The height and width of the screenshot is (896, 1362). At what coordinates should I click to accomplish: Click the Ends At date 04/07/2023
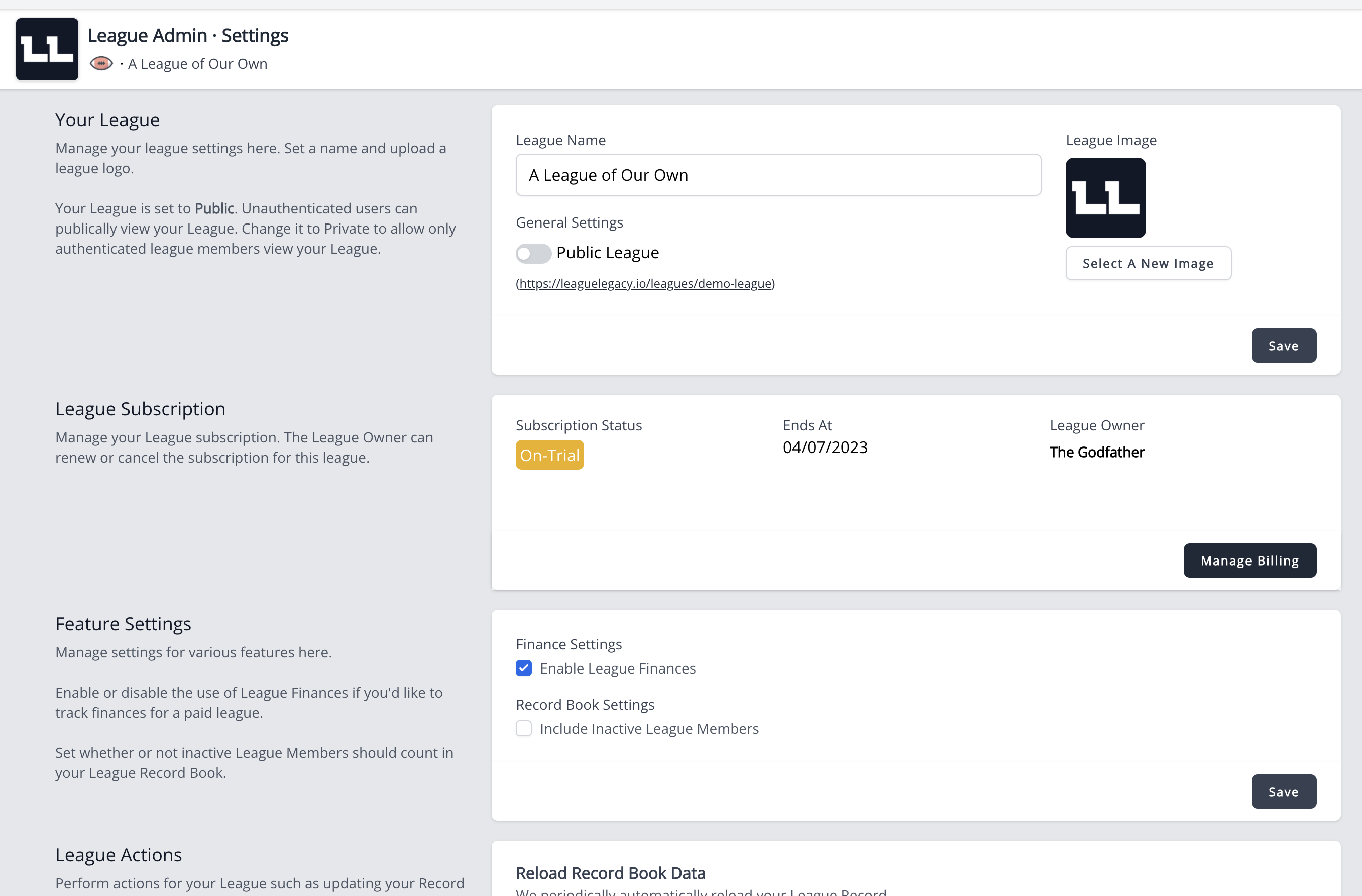(825, 447)
